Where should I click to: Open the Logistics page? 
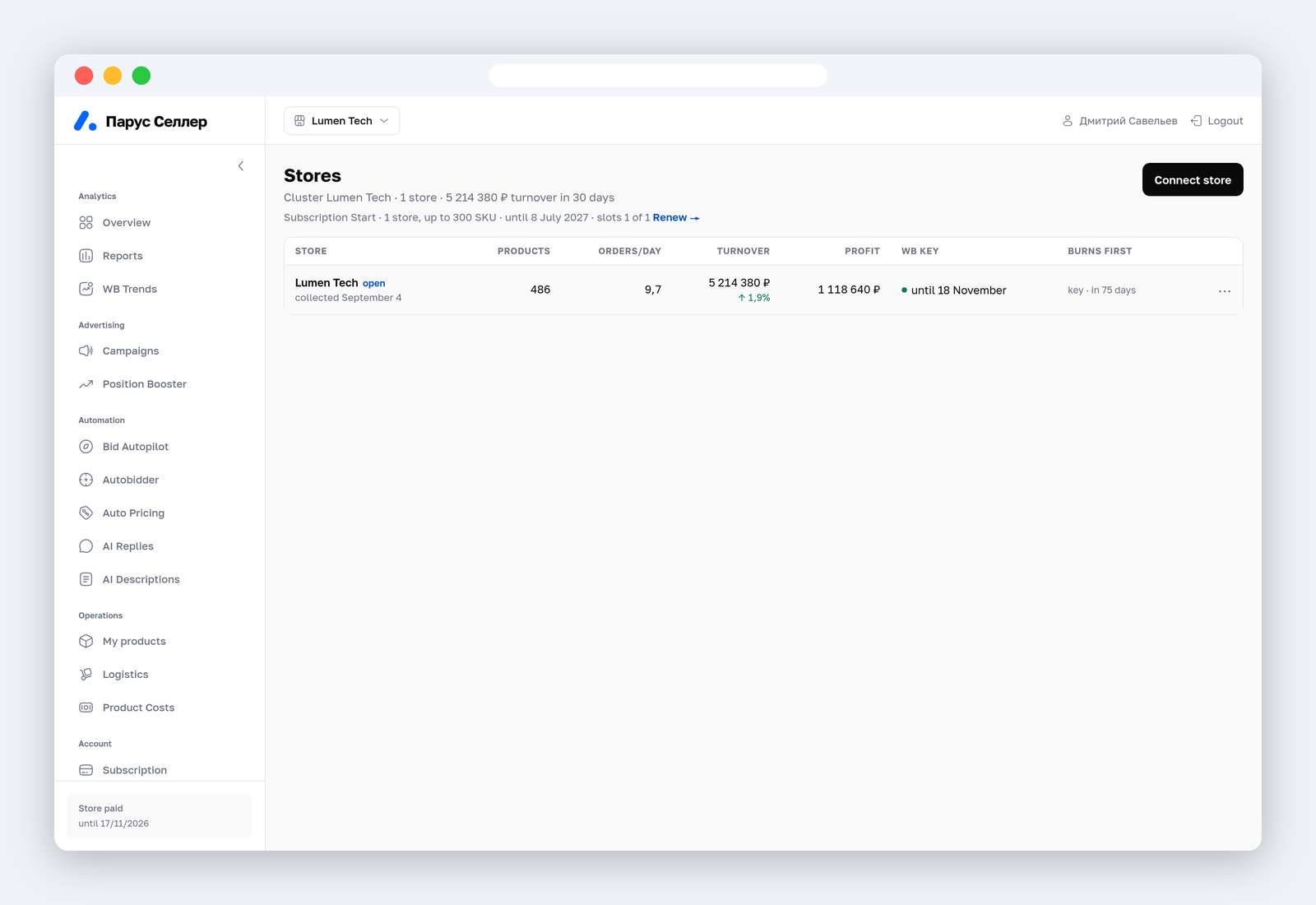(x=126, y=675)
